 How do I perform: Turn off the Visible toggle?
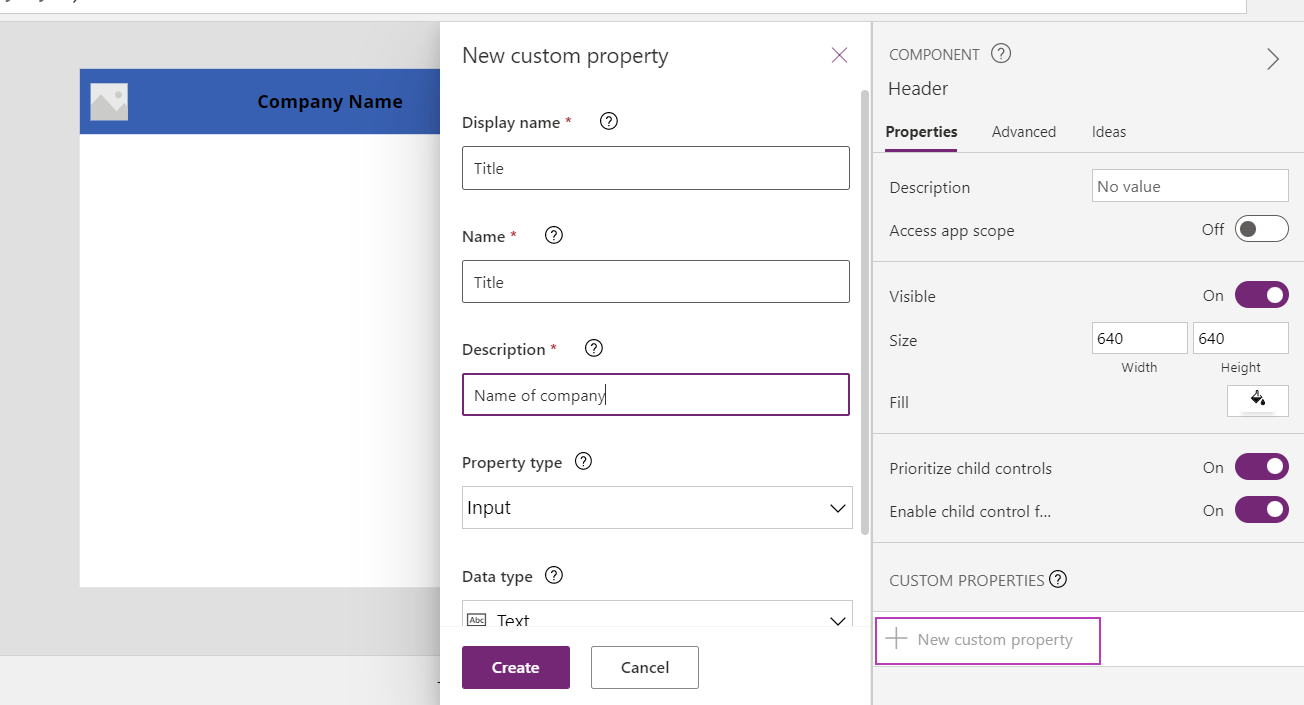1261,294
